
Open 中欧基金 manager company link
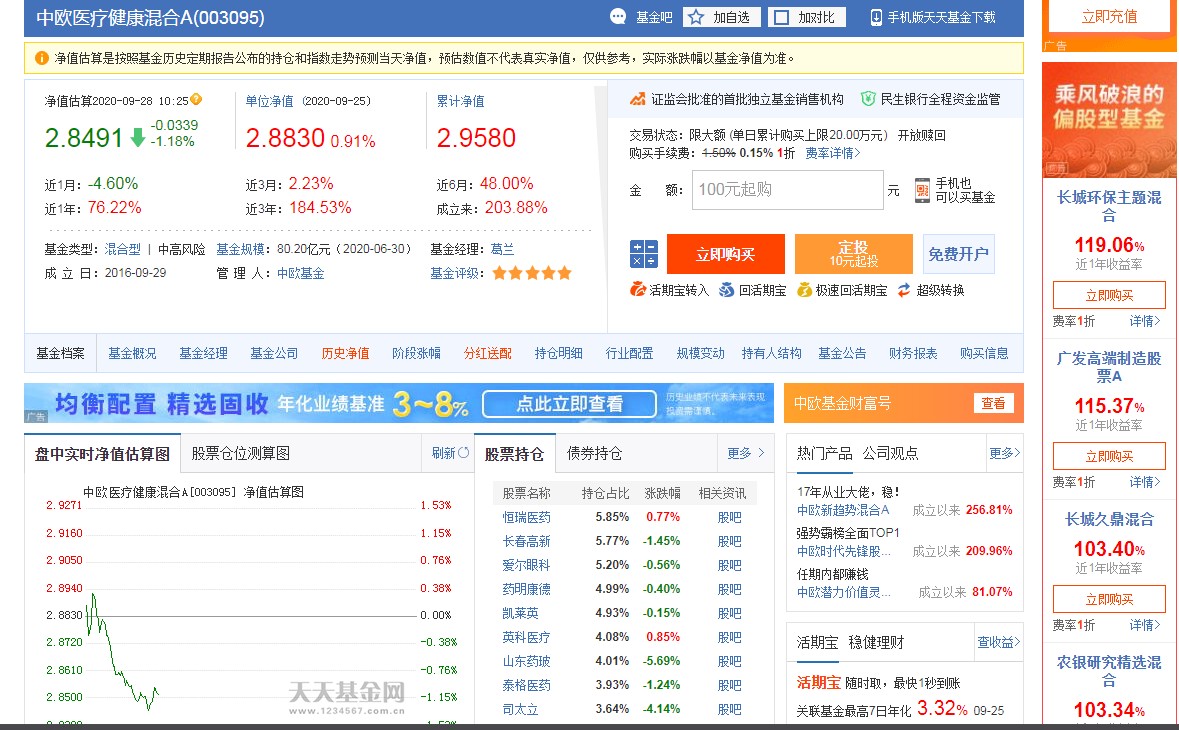click(x=301, y=273)
